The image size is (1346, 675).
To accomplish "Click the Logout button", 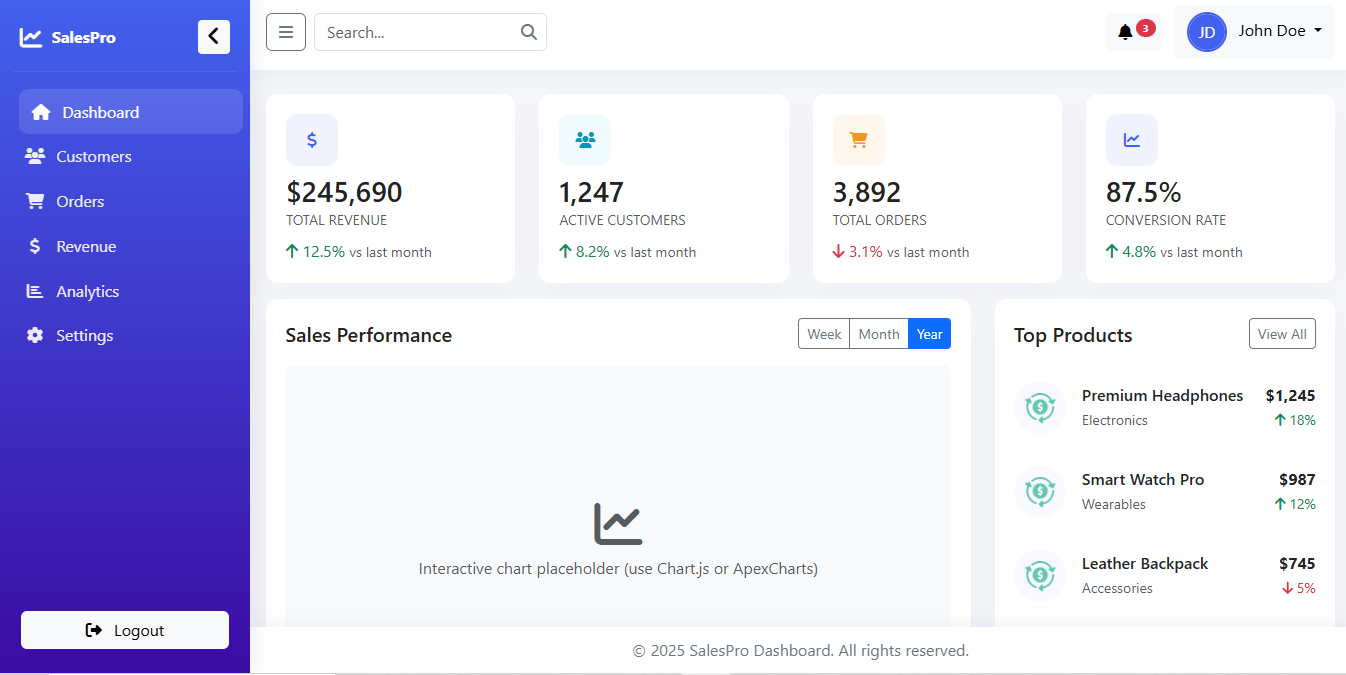I will (125, 630).
